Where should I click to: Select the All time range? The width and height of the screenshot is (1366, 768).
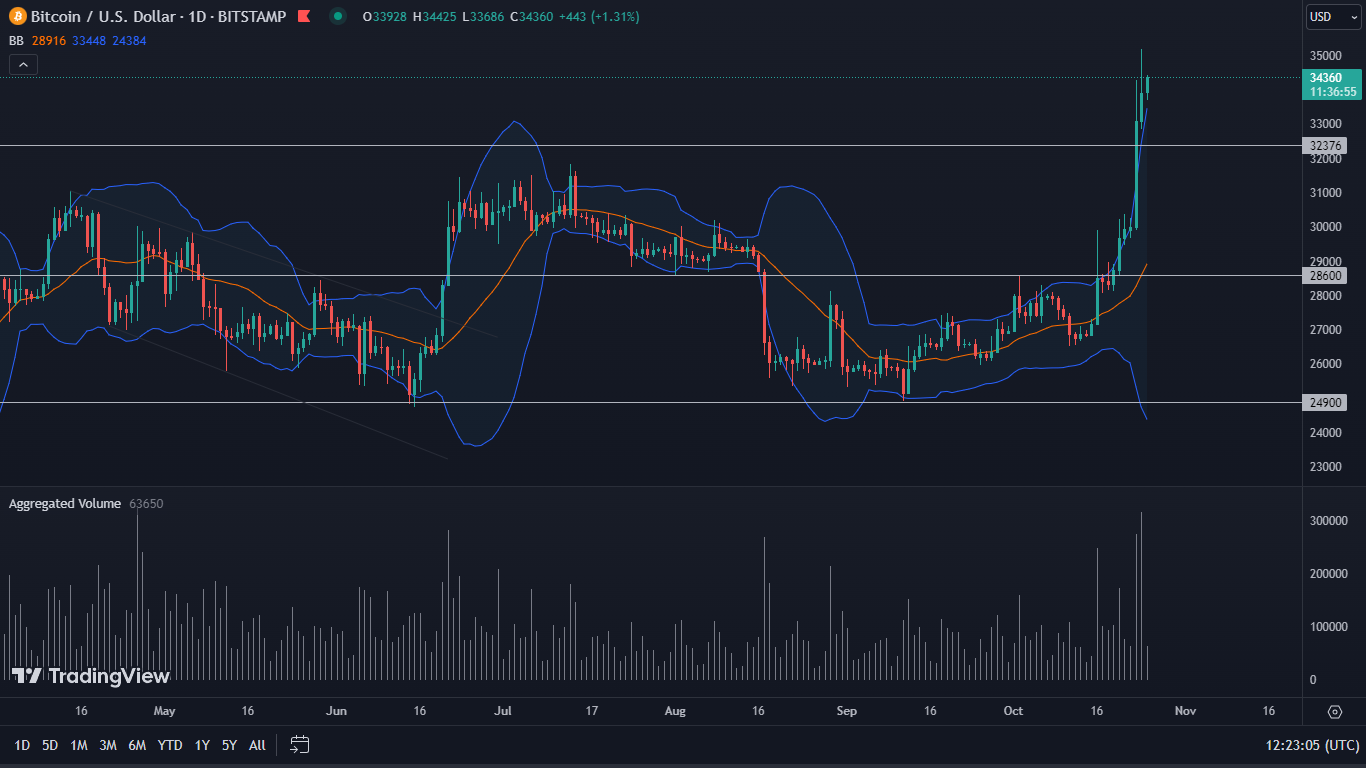pos(257,745)
